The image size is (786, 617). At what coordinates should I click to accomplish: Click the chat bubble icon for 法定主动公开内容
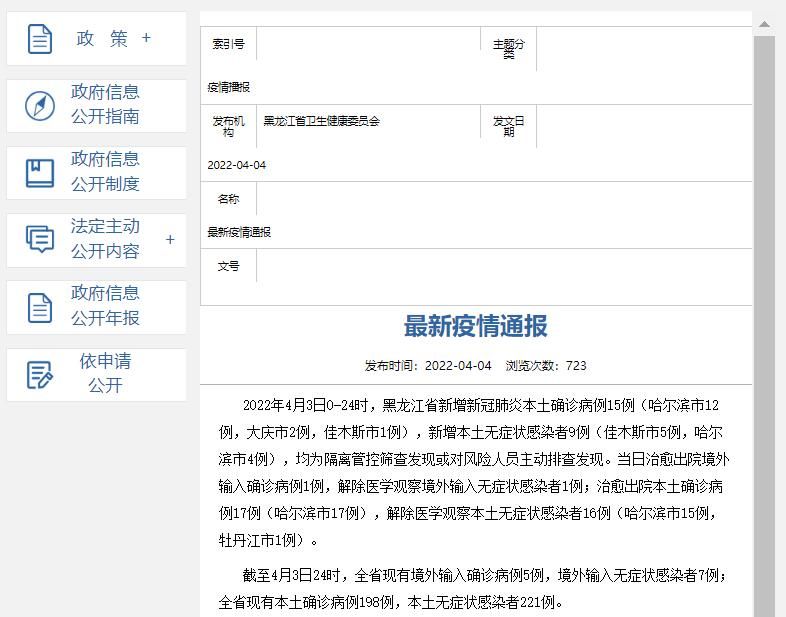[x=40, y=239]
